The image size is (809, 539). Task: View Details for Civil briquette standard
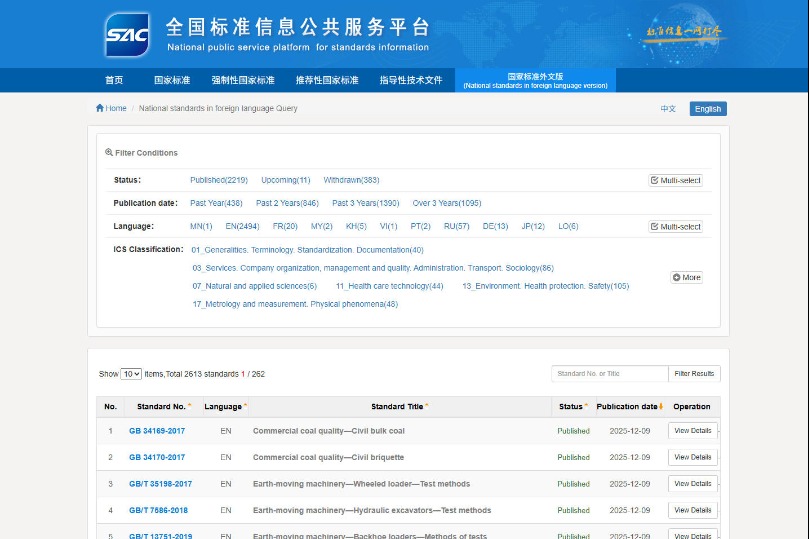point(692,457)
